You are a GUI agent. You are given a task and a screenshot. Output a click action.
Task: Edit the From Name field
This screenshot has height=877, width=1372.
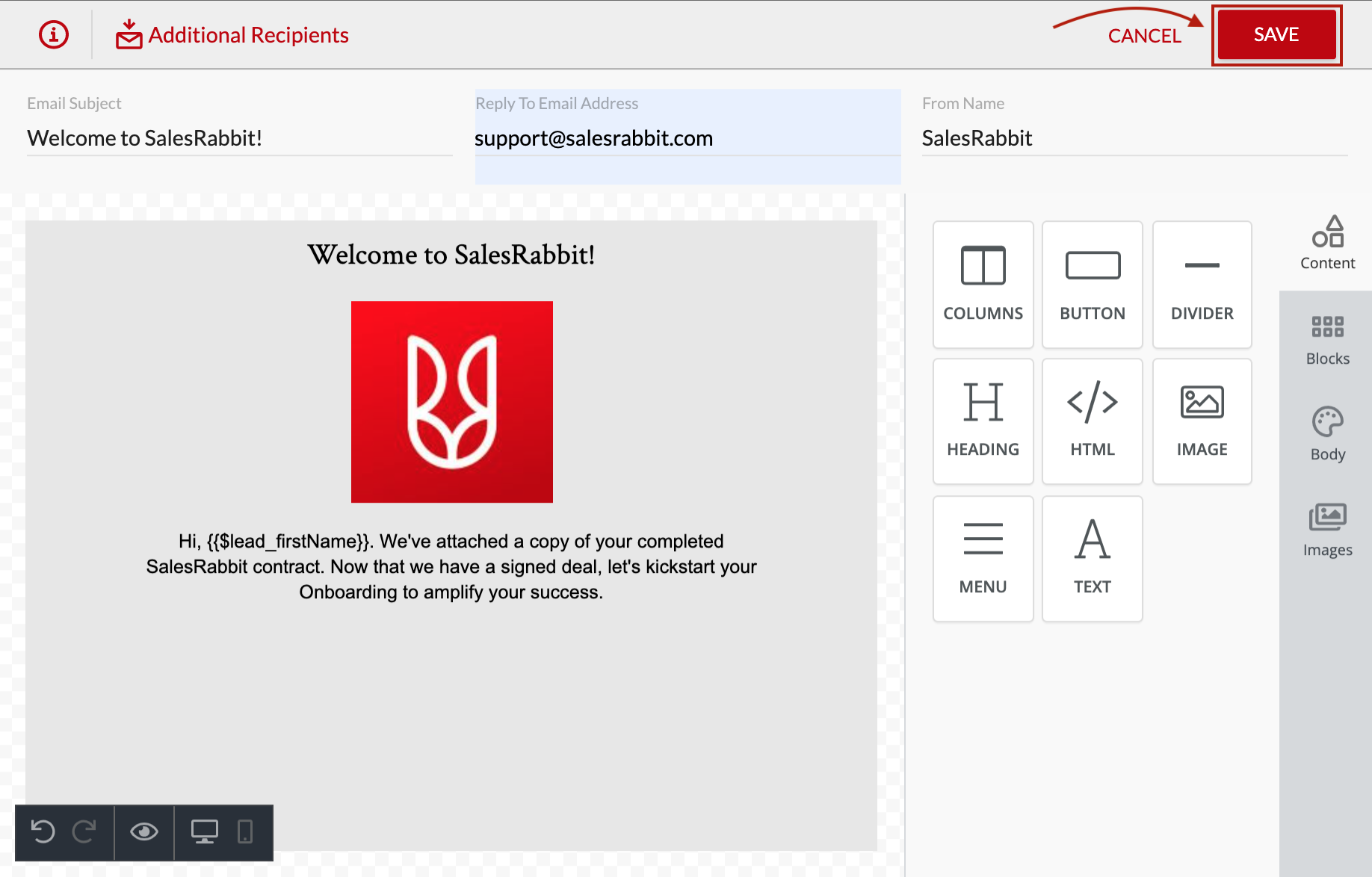click(x=1134, y=138)
